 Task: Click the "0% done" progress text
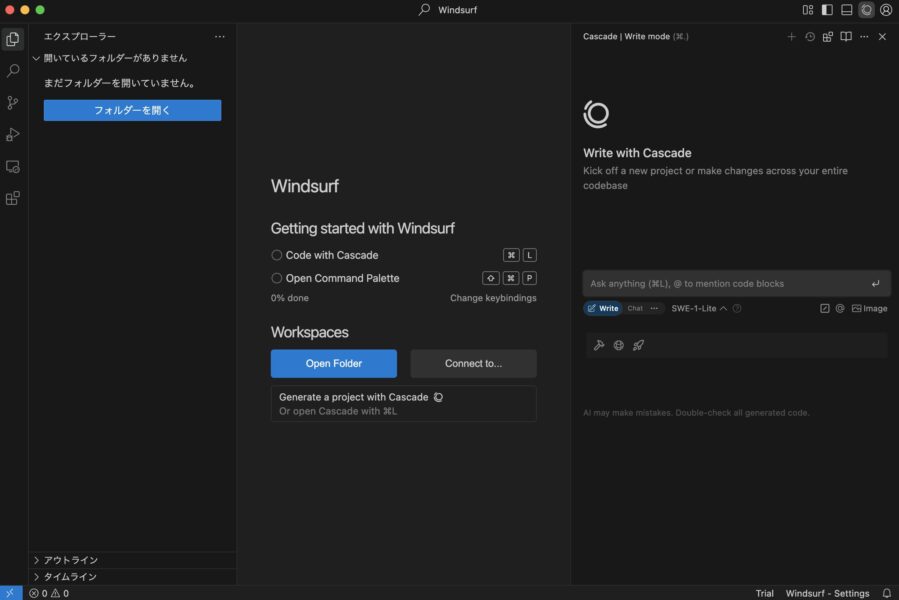[x=290, y=298]
